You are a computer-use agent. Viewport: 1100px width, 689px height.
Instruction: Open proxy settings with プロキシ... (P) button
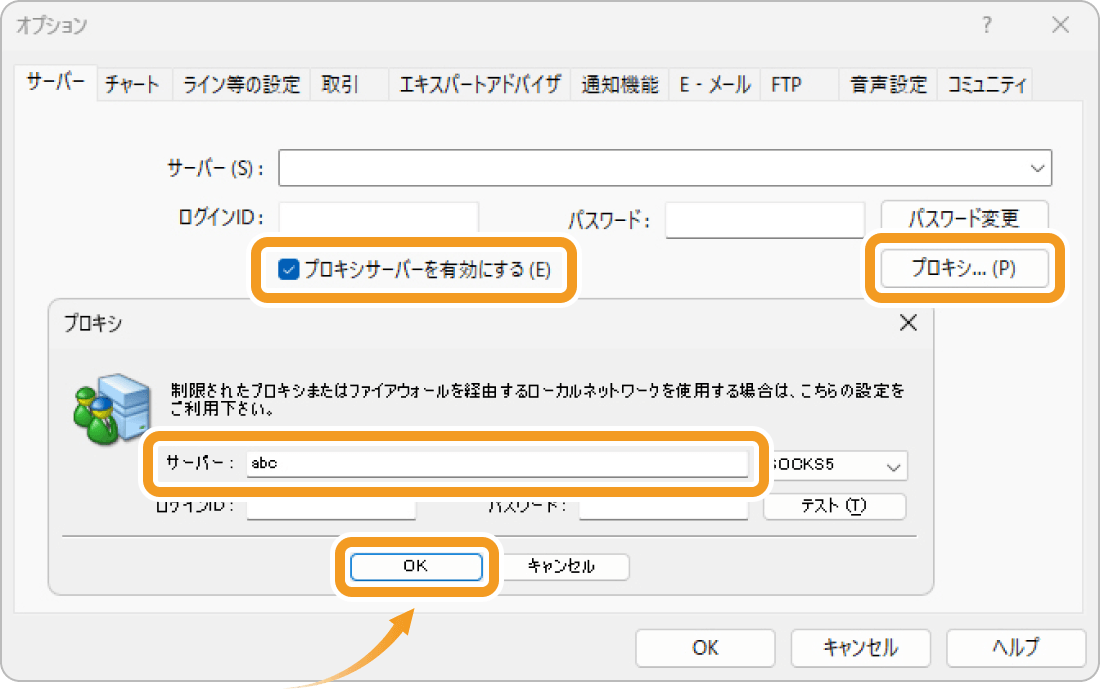pyautogui.click(x=965, y=268)
